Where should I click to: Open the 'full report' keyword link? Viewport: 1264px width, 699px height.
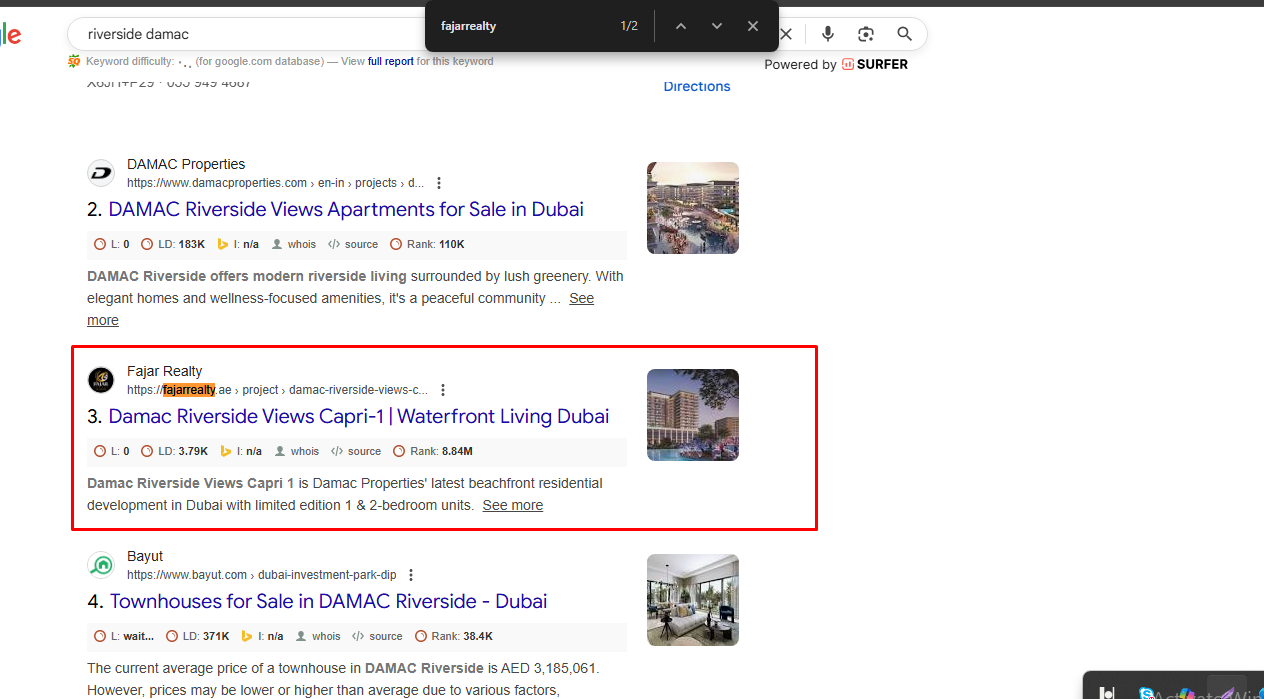click(390, 61)
